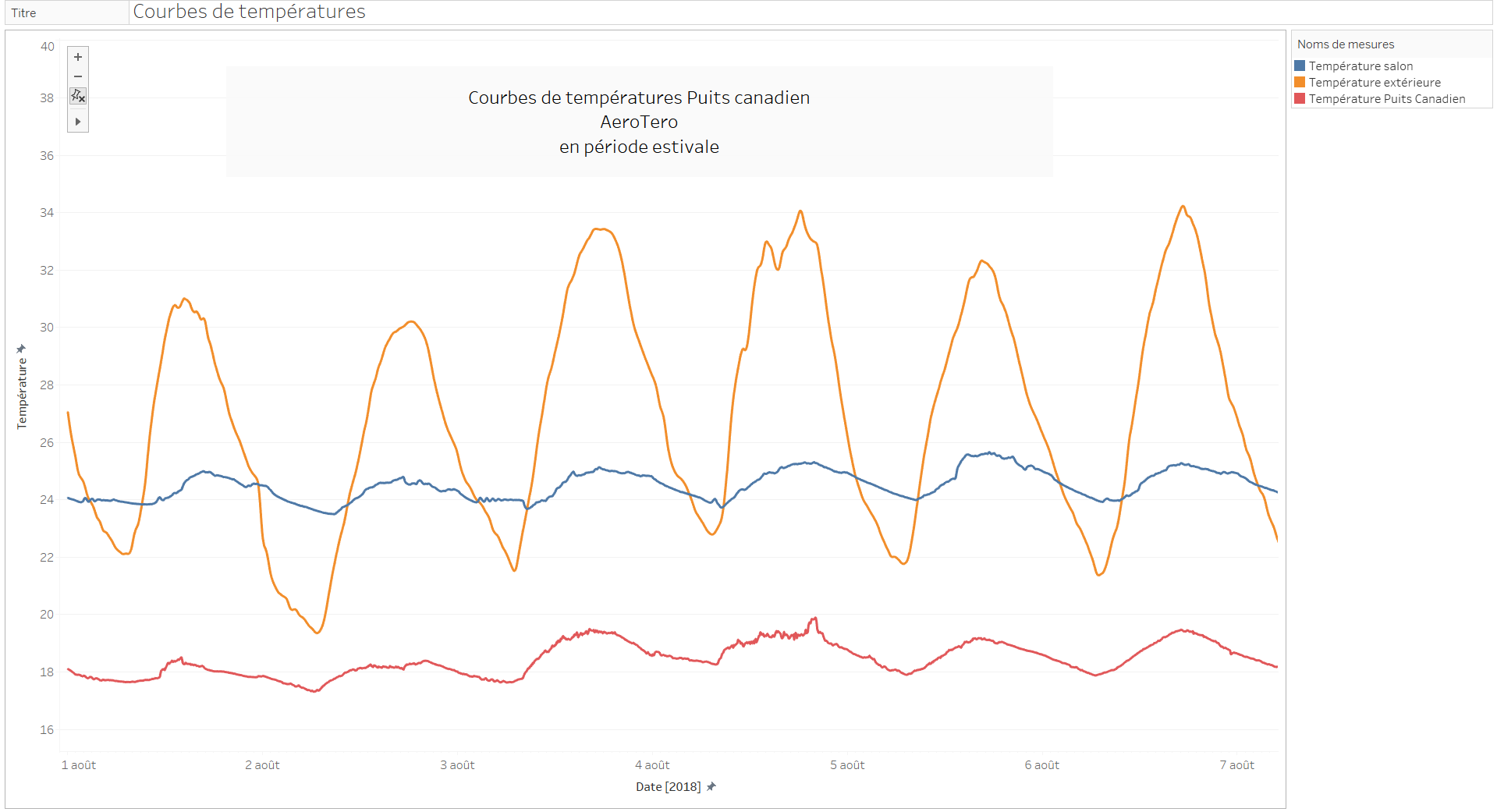Screen dimensions: 1497x812
Task: Reset the view with the pin-axis icon
Action: click(x=78, y=96)
